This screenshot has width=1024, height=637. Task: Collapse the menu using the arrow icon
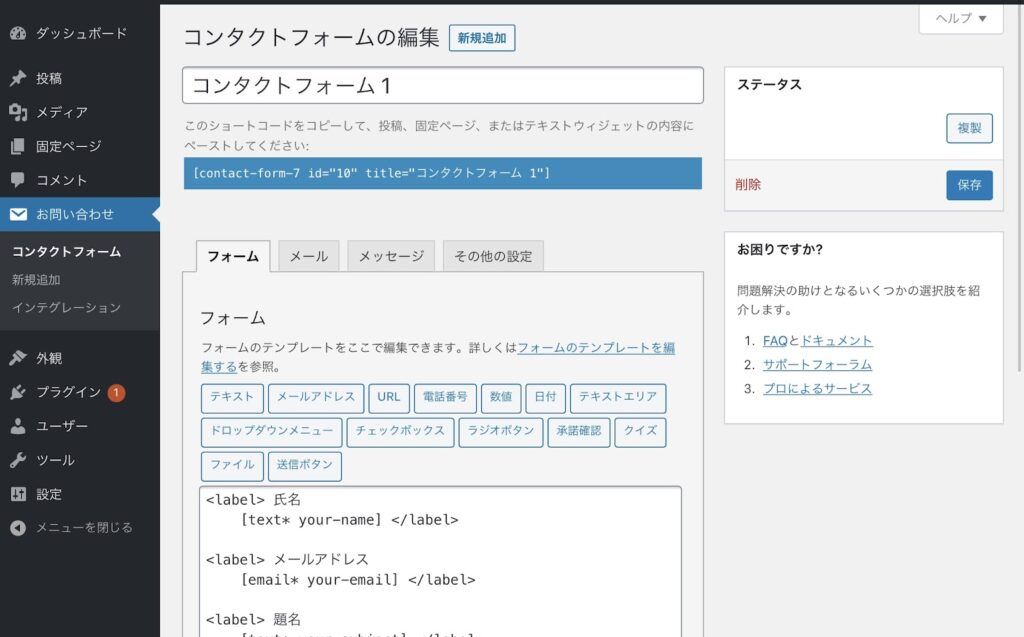click(x=18, y=527)
